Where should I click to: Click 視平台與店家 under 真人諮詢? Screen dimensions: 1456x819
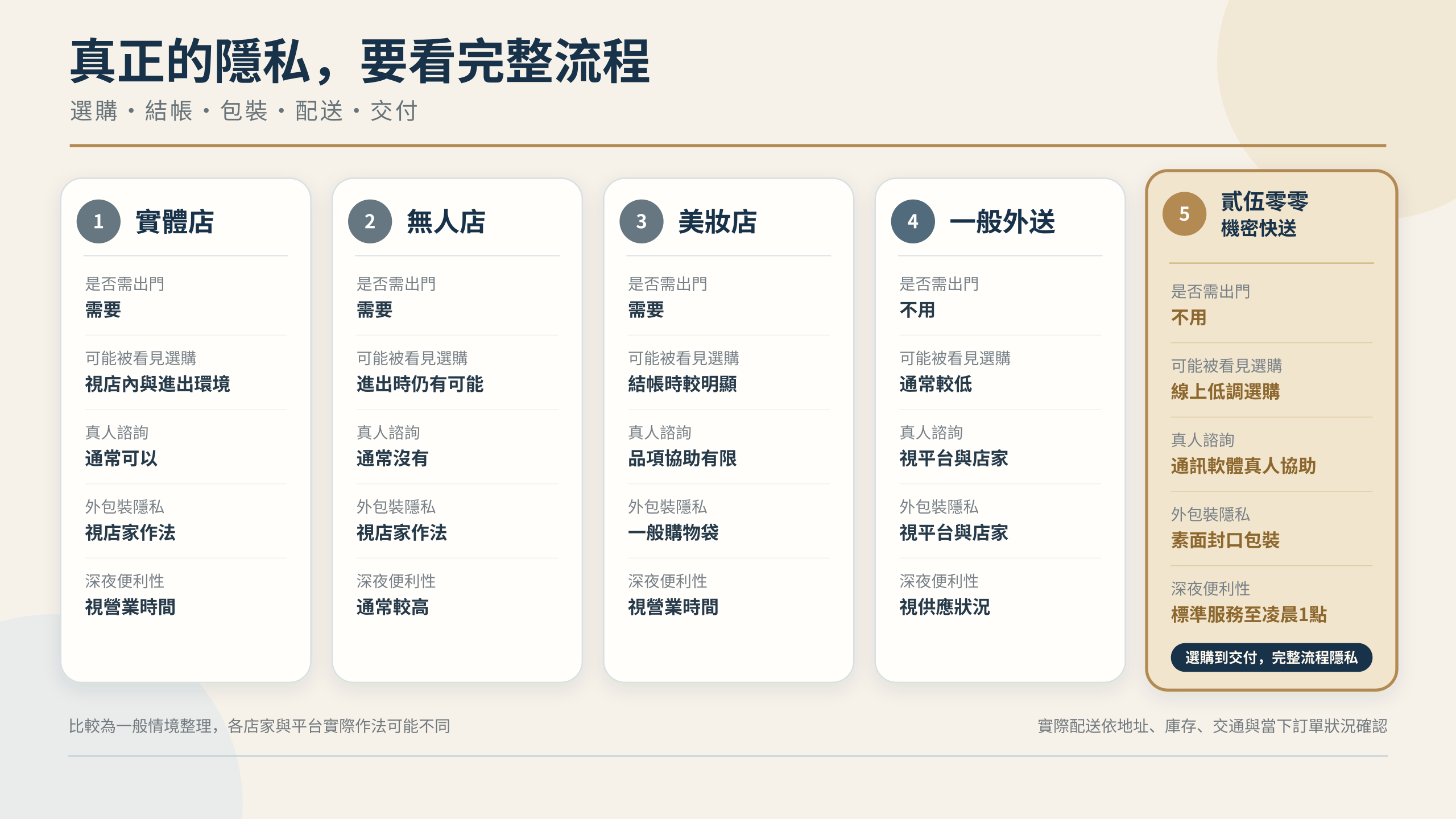954,458
